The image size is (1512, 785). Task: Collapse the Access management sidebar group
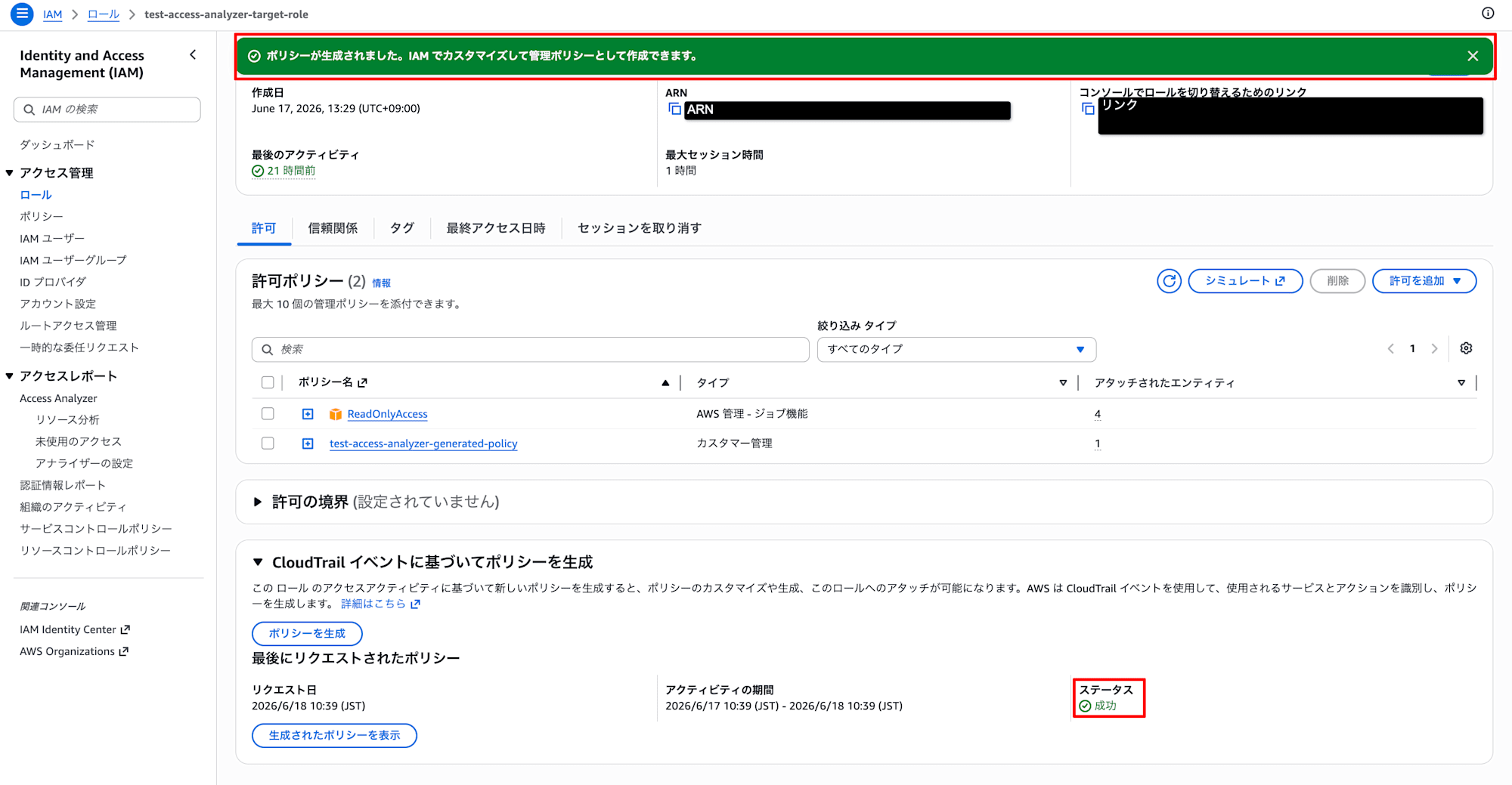(10, 173)
